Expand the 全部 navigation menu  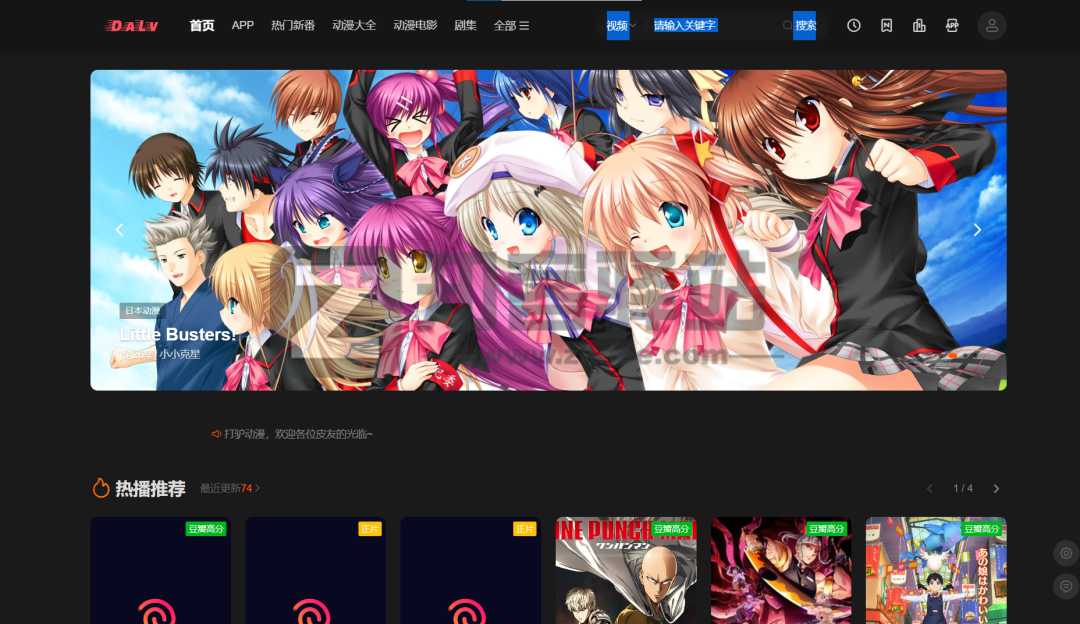511,25
